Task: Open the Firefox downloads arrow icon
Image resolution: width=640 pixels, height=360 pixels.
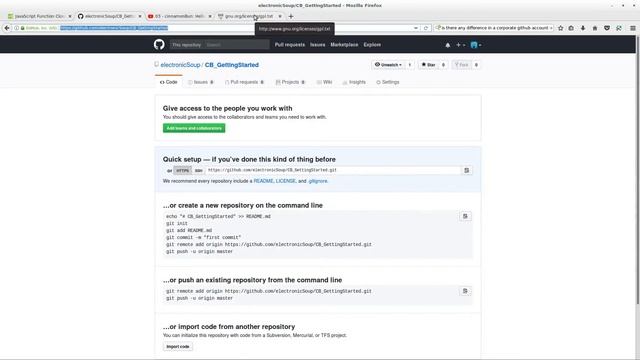Action: [x=583, y=28]
